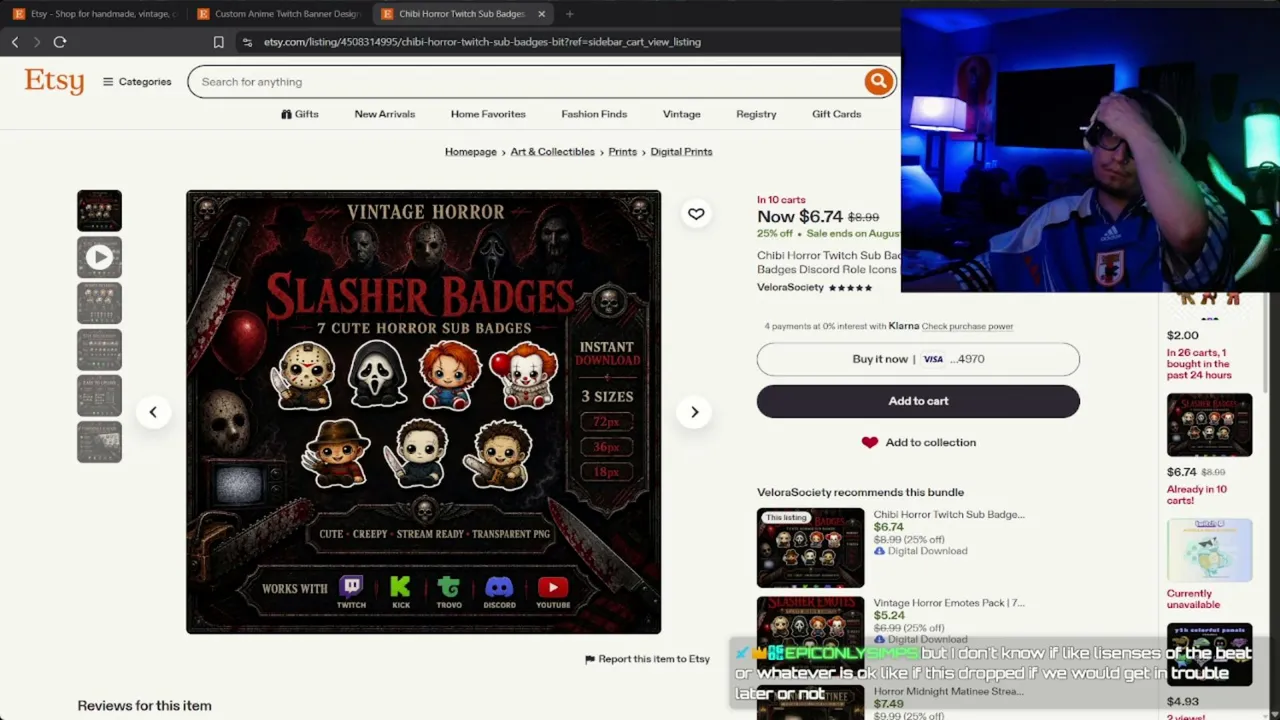Click the Search for anything field
The height and width of the screenshot is (720, 1280).
point(527,82)
